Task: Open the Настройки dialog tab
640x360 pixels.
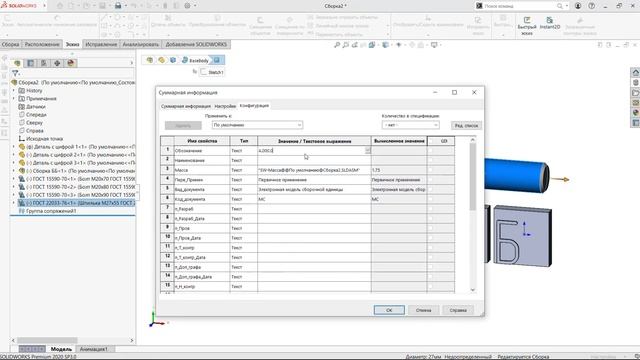Action: (225, 106)
